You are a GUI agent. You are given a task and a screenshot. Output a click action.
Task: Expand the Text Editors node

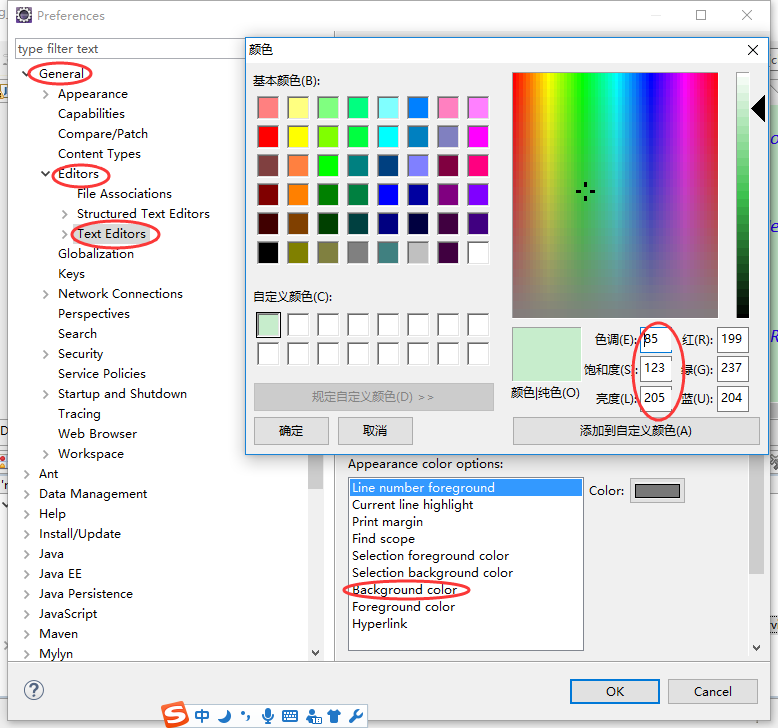point(65,234)
